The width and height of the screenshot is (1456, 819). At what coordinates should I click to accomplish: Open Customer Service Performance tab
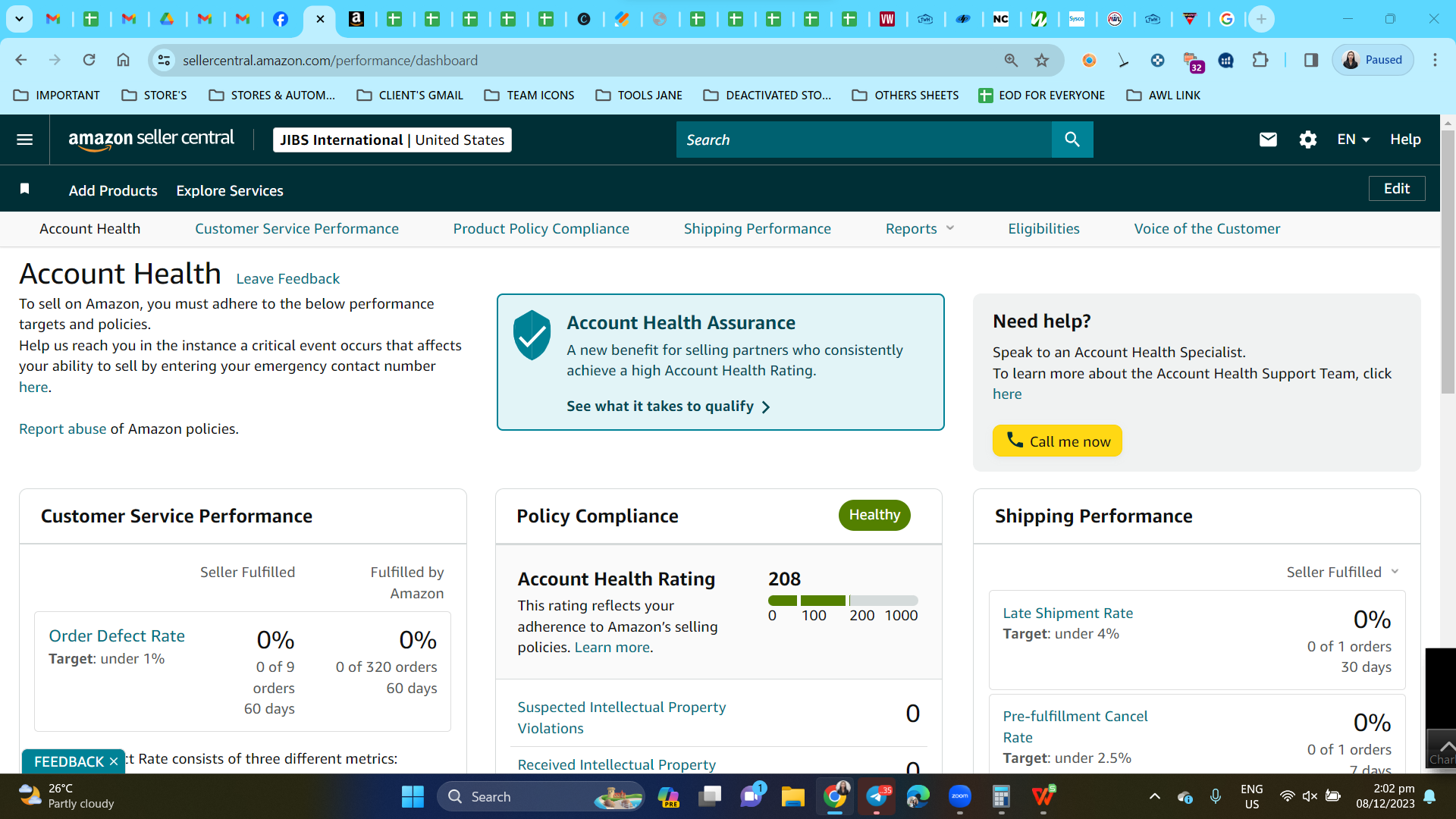pos(297,229)
